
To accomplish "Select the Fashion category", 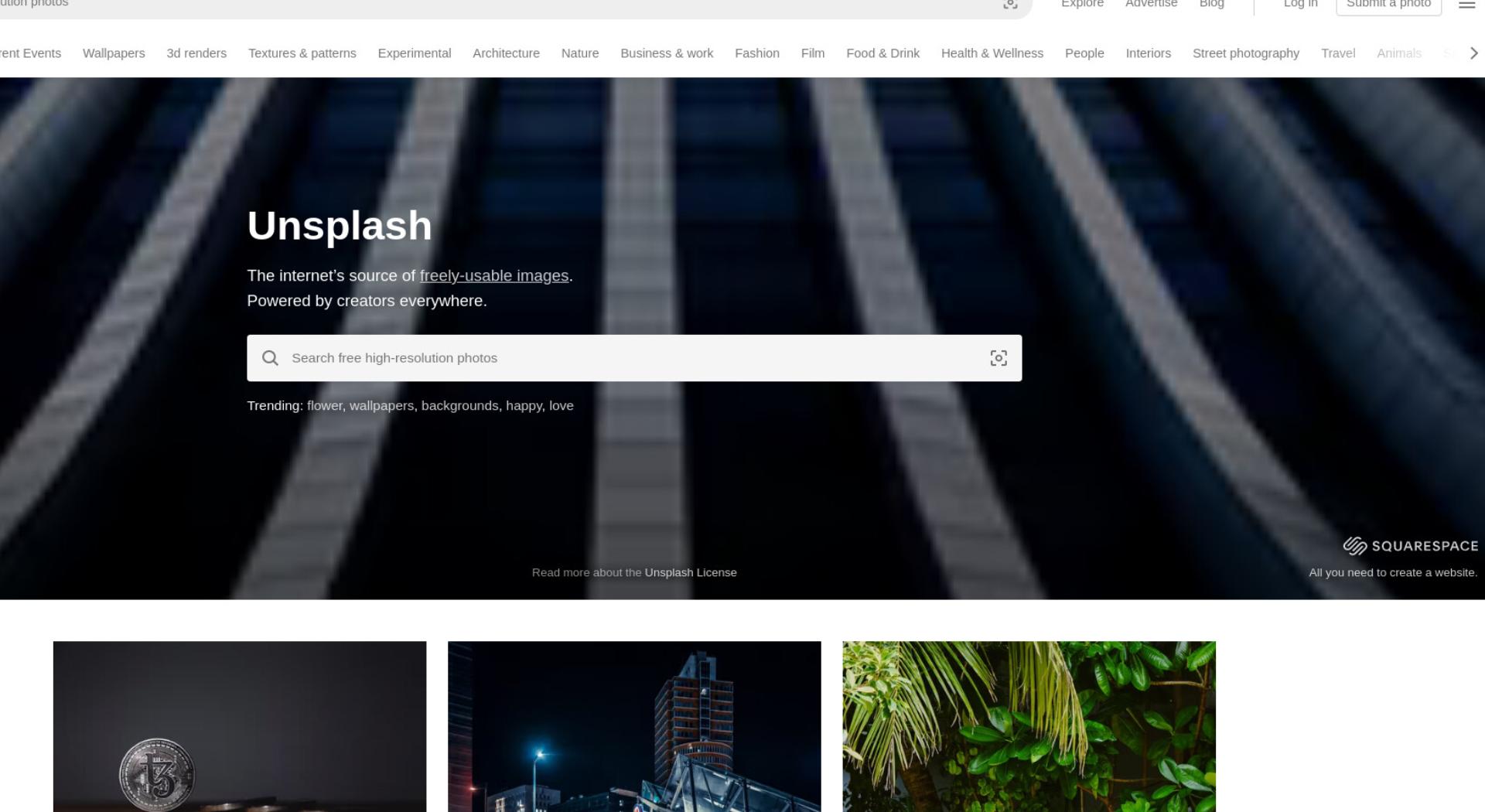I will 757,53.
